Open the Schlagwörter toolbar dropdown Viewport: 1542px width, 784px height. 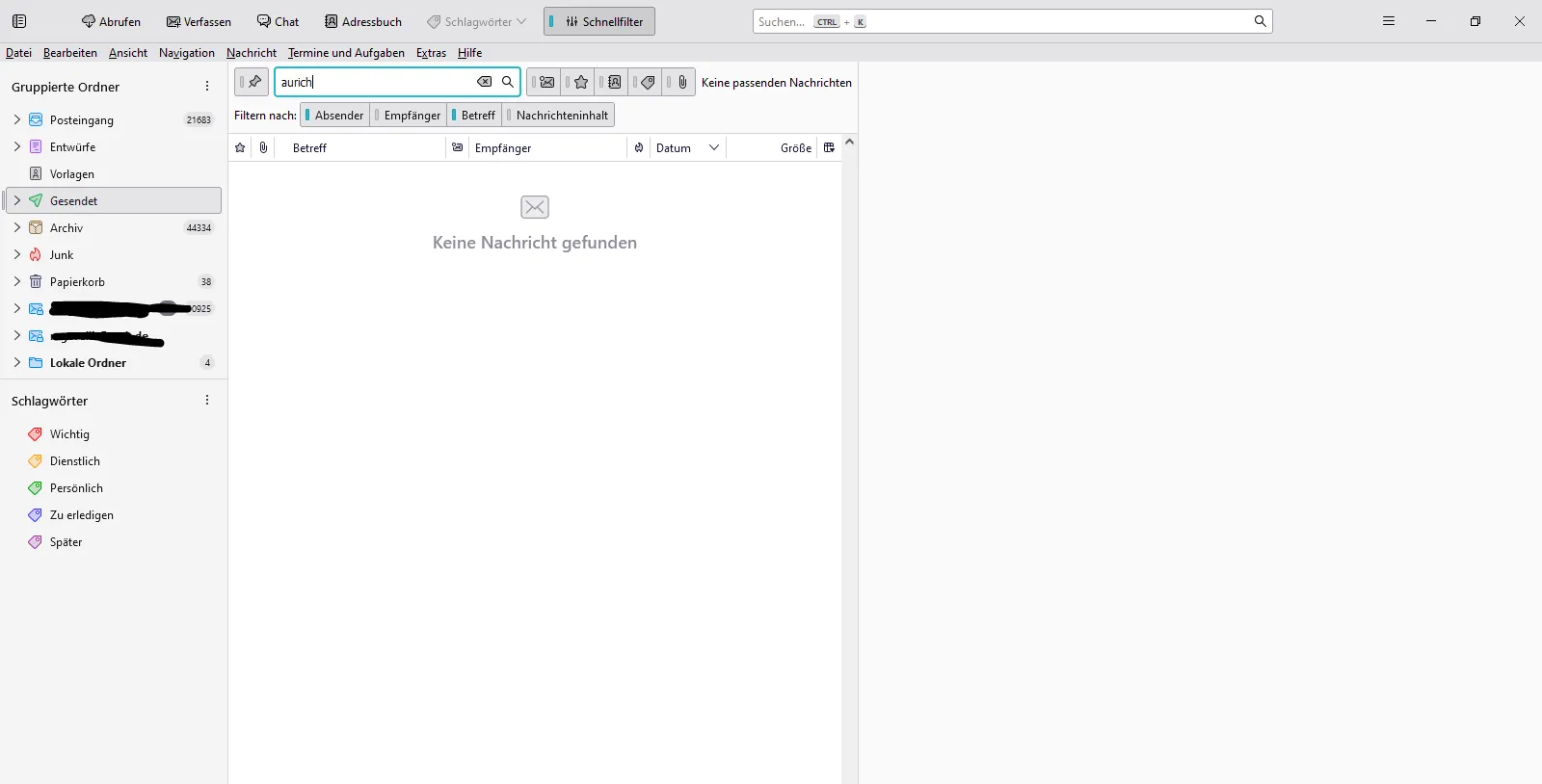pyautogui.click(x=477, y=21)
